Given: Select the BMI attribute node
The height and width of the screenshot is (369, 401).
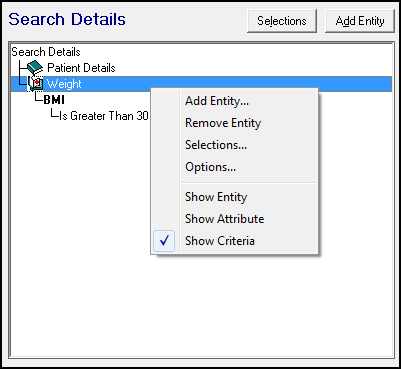Looking at the screenshot, I should click(54, 100).
